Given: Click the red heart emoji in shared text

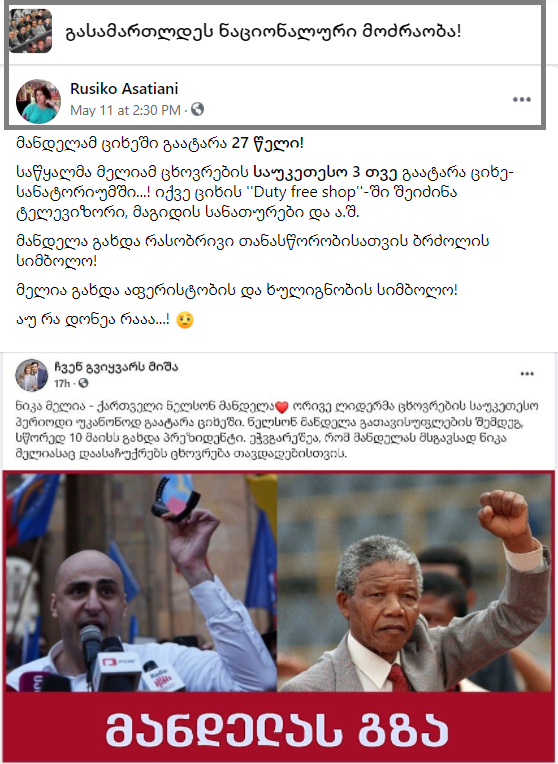Looking at the screenshot, I should pyautogui.click(x=282, y=406).
